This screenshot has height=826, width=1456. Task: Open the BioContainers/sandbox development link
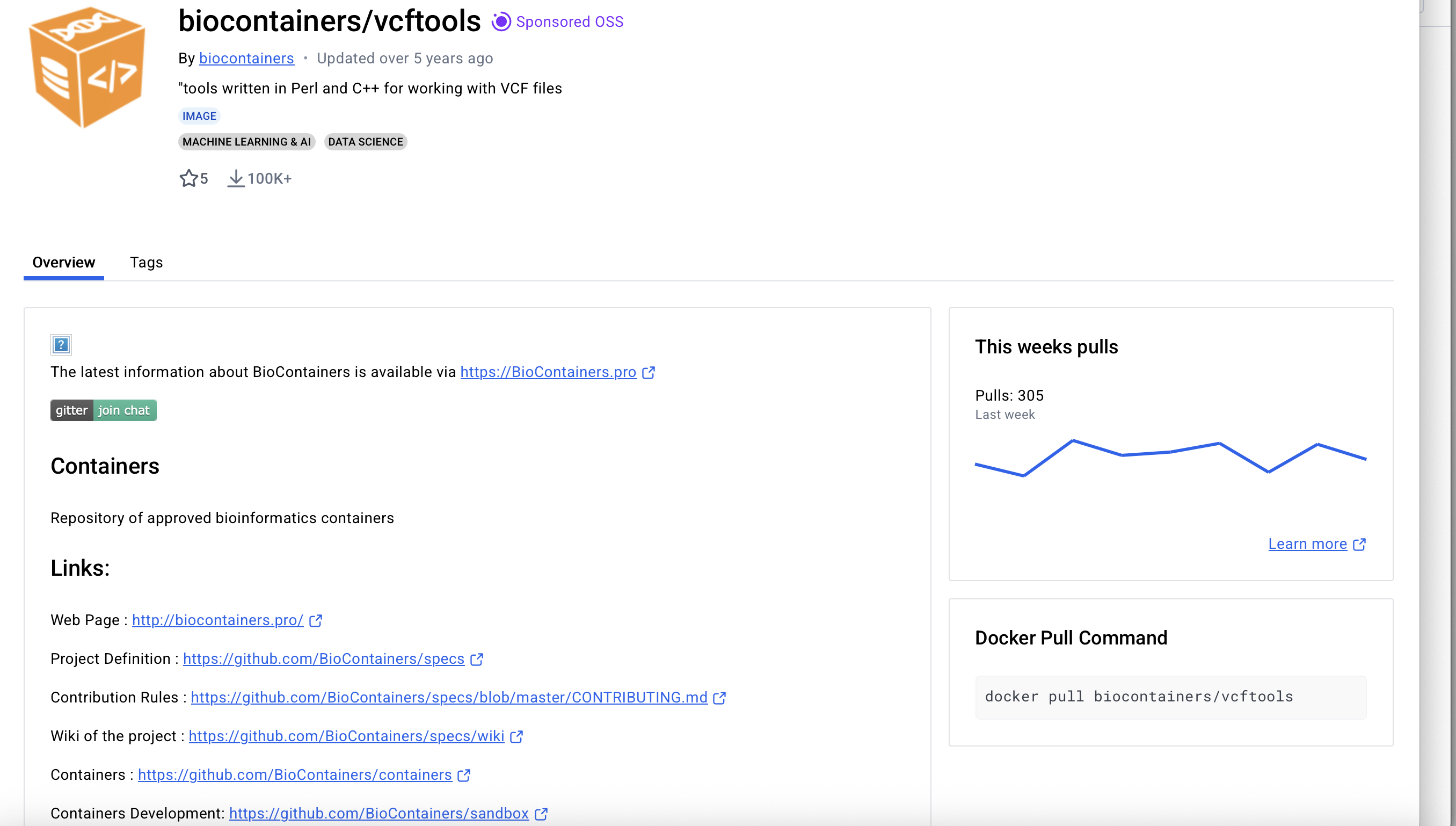(378, 814)
